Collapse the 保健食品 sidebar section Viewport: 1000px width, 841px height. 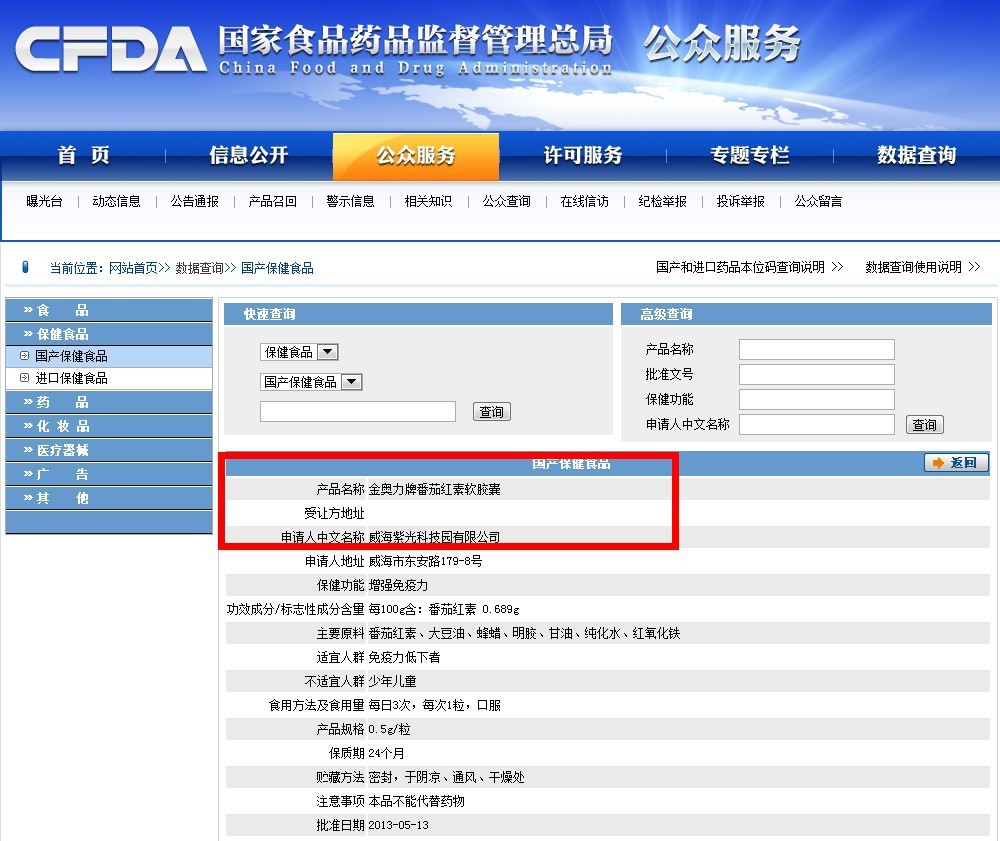point(109,334)
